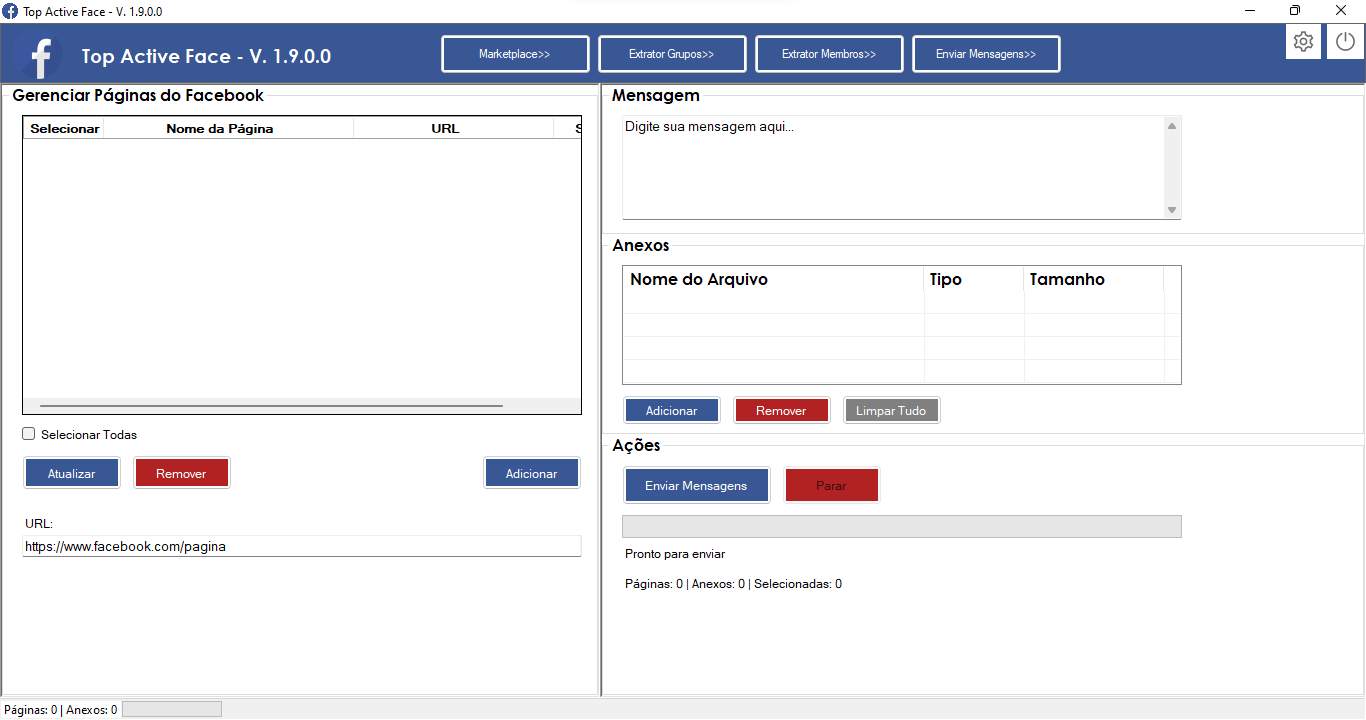This screenshot has width=1366, height=720.
Task: Click the status bar progress indicator
Action: click(x=171, y=709)
